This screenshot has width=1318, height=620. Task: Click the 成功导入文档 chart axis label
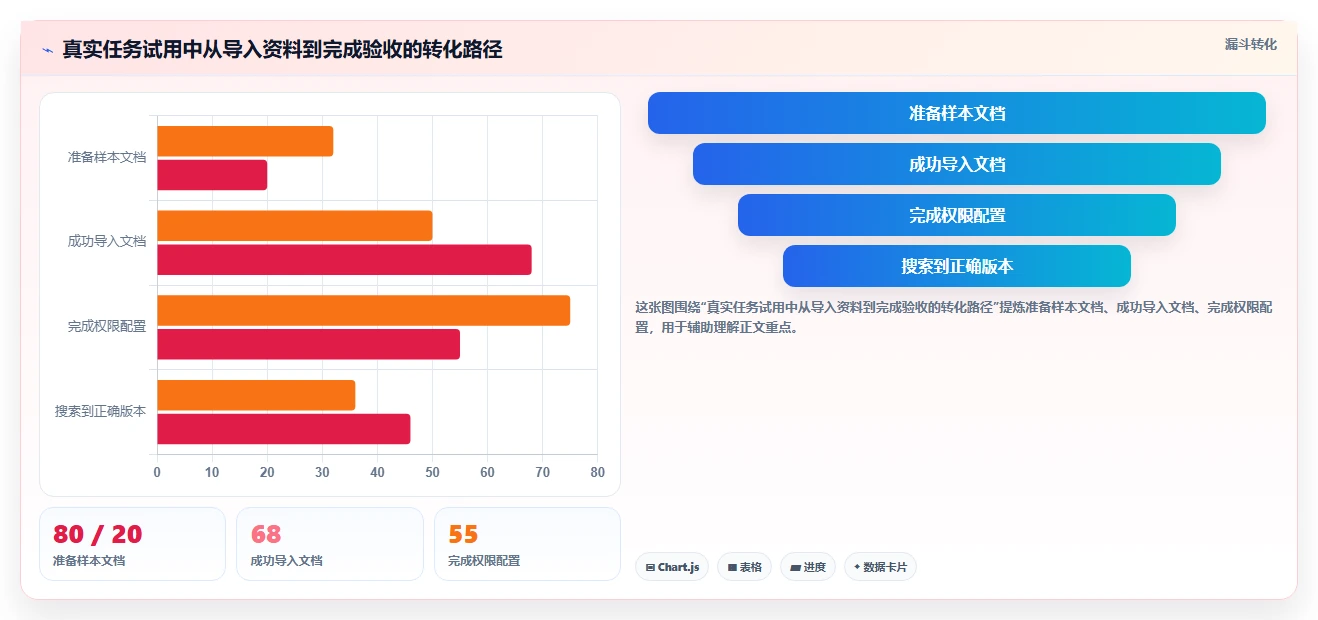pyautogui.click(x=107, y=241)
